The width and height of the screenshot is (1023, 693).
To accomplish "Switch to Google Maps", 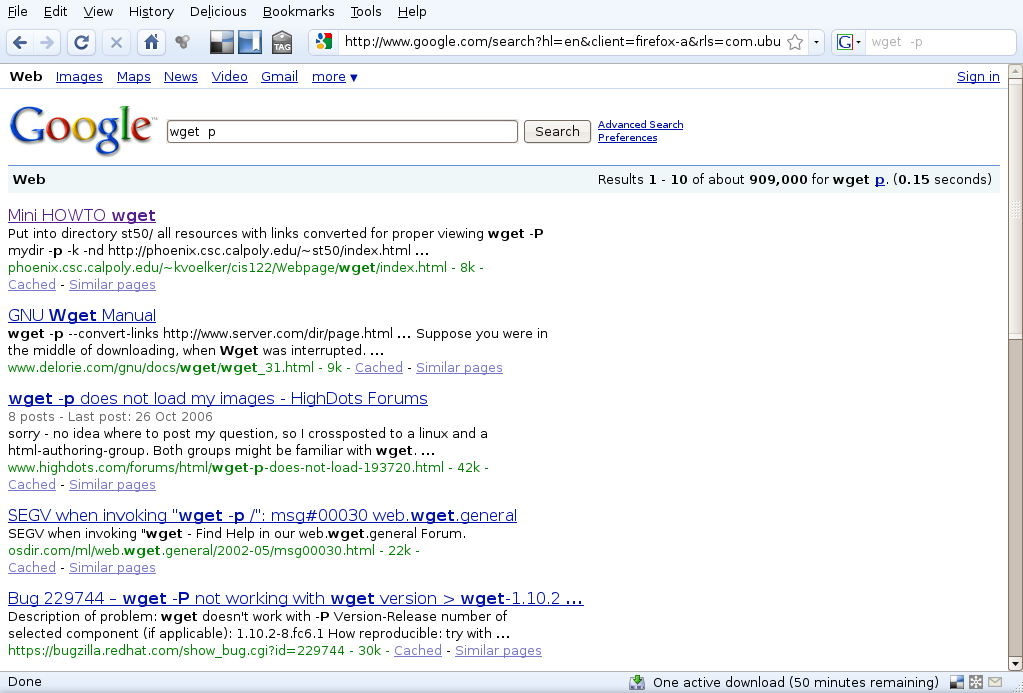I will [x=134, y=77].
